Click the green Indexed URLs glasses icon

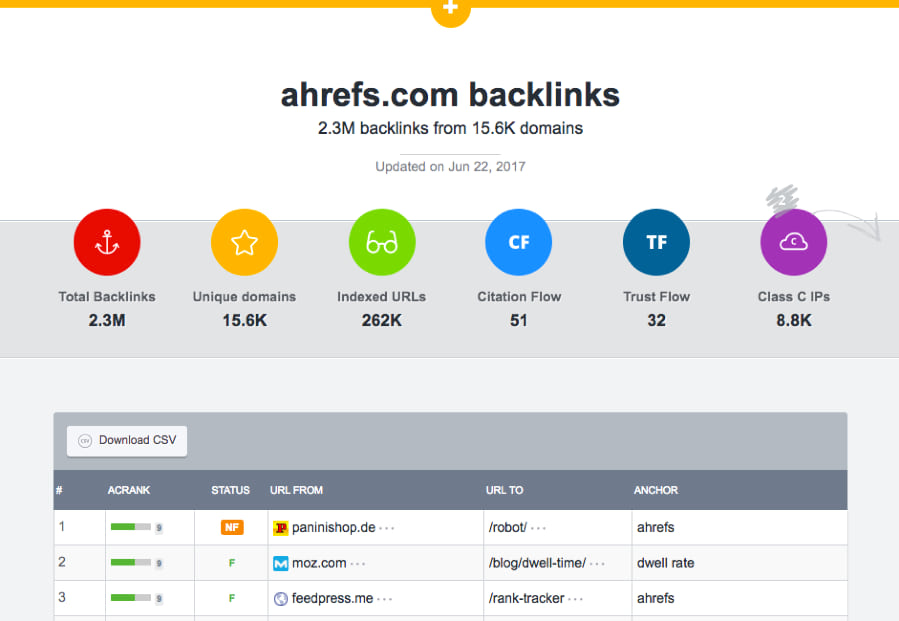coord(382,243)
